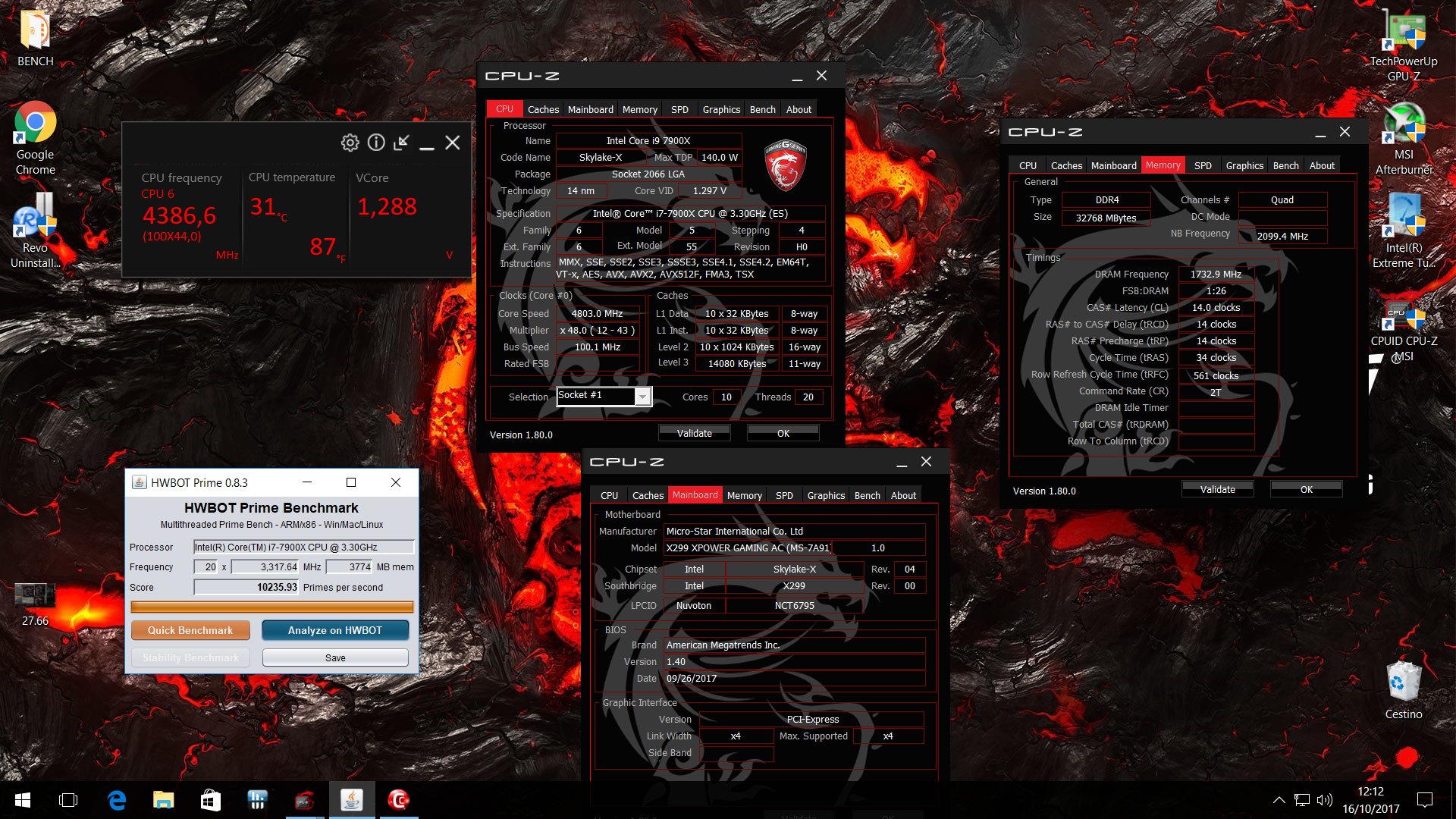Click Processor field in HWBOT Prime
1456x819 pixels.
303,547
